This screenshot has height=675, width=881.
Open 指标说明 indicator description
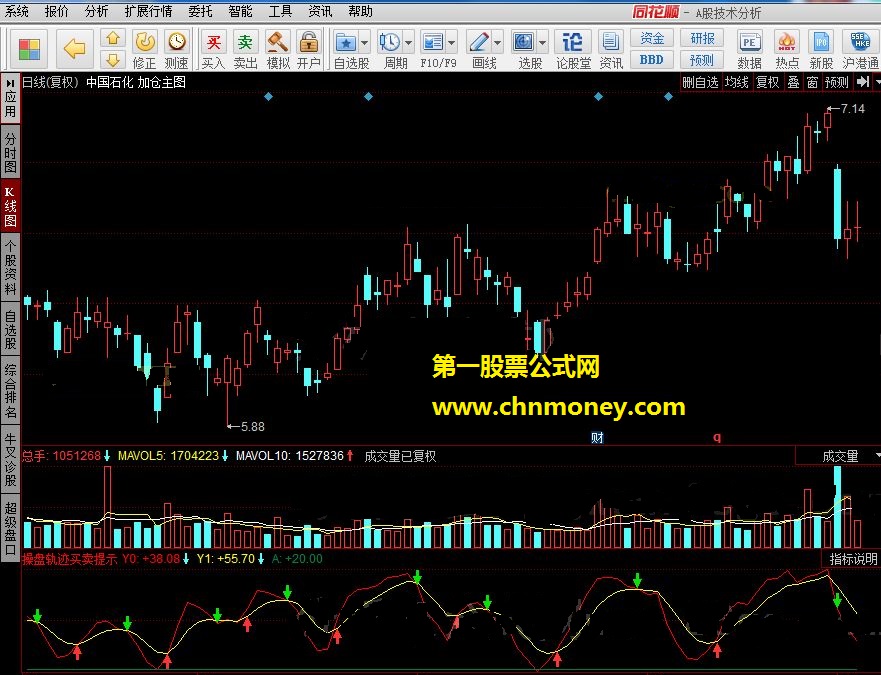pos(853,559)
